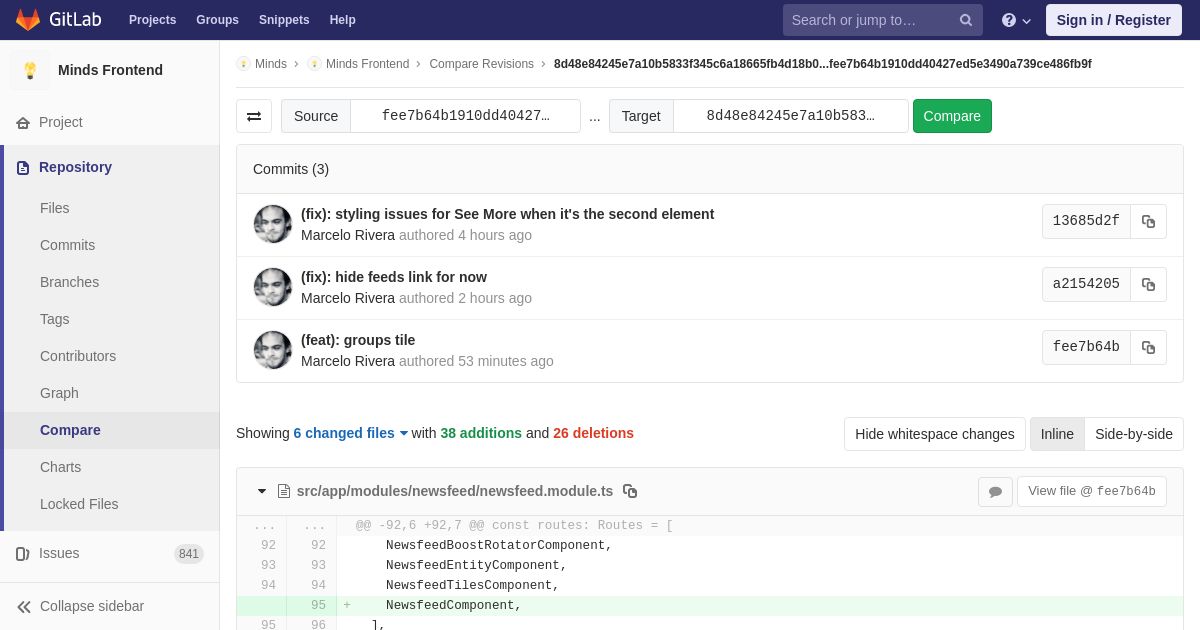Select Branches in repository sidebar
The image size is (1200, 630).
[x=69, y=282]
